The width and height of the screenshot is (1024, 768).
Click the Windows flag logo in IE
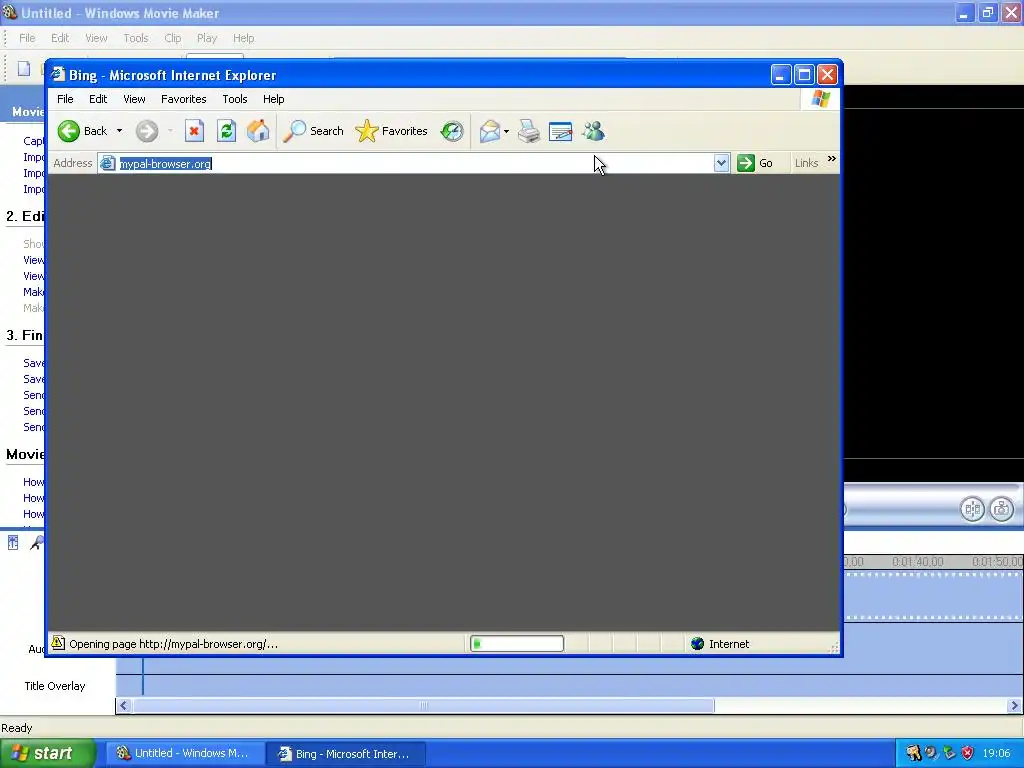tap(820, 99)
